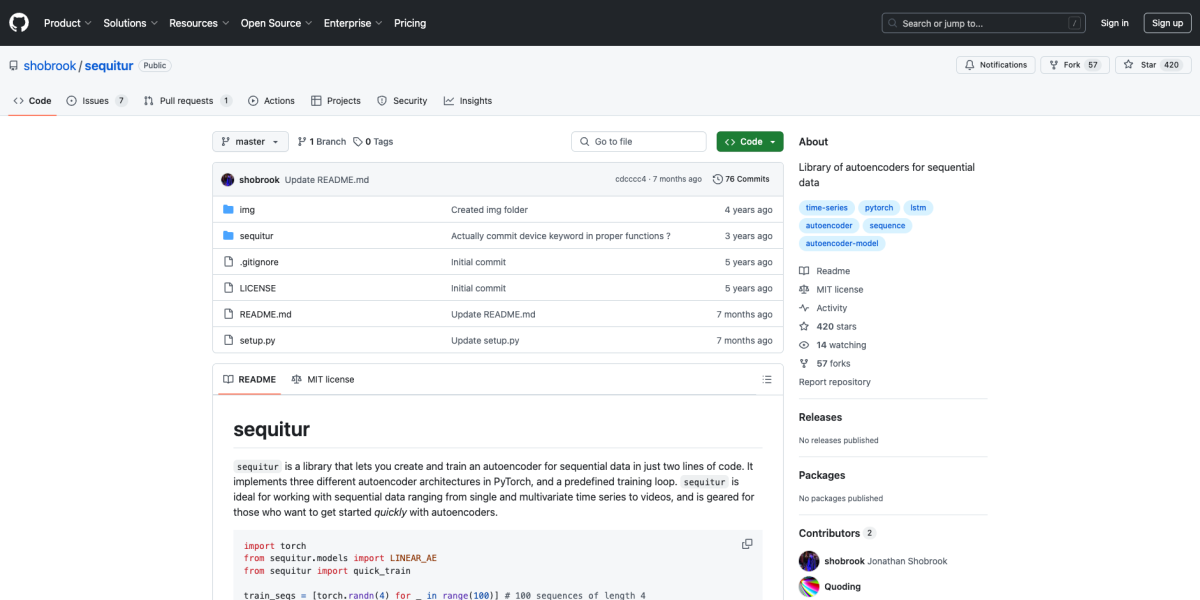Copy the code snippet with copy icon
This screenshot has height=600, width=1200.
(x=747, y=544)
